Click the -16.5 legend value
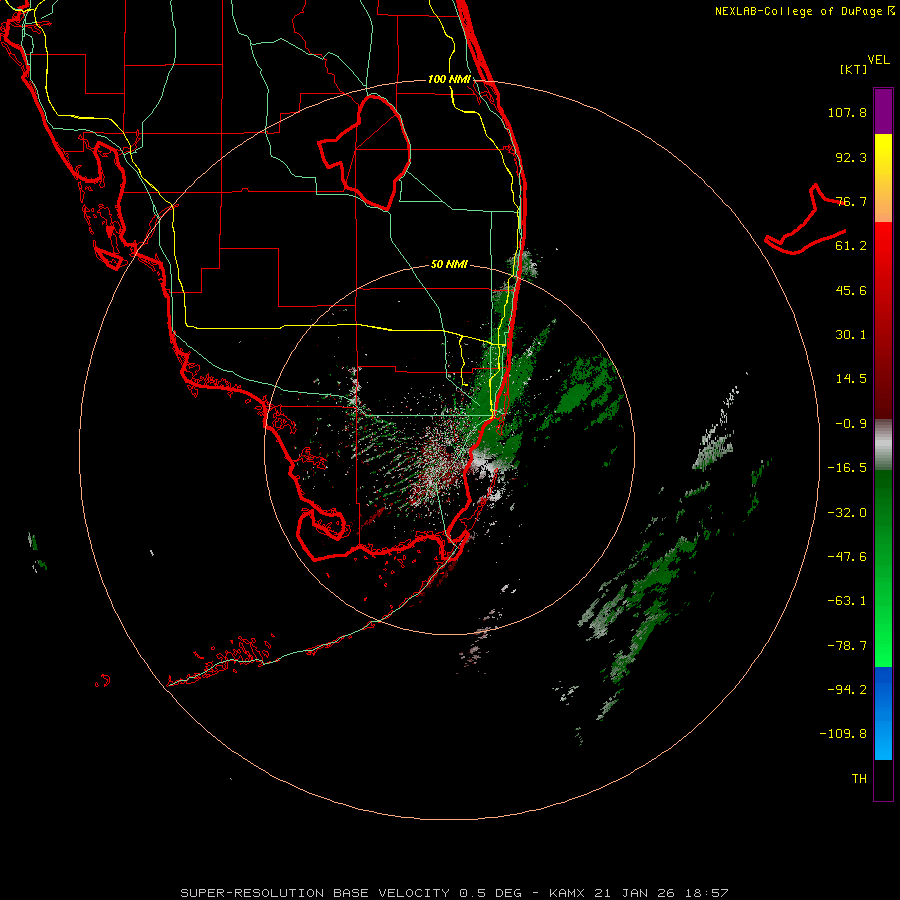Viewport: 900px width, 900px height. coord(847,468)
